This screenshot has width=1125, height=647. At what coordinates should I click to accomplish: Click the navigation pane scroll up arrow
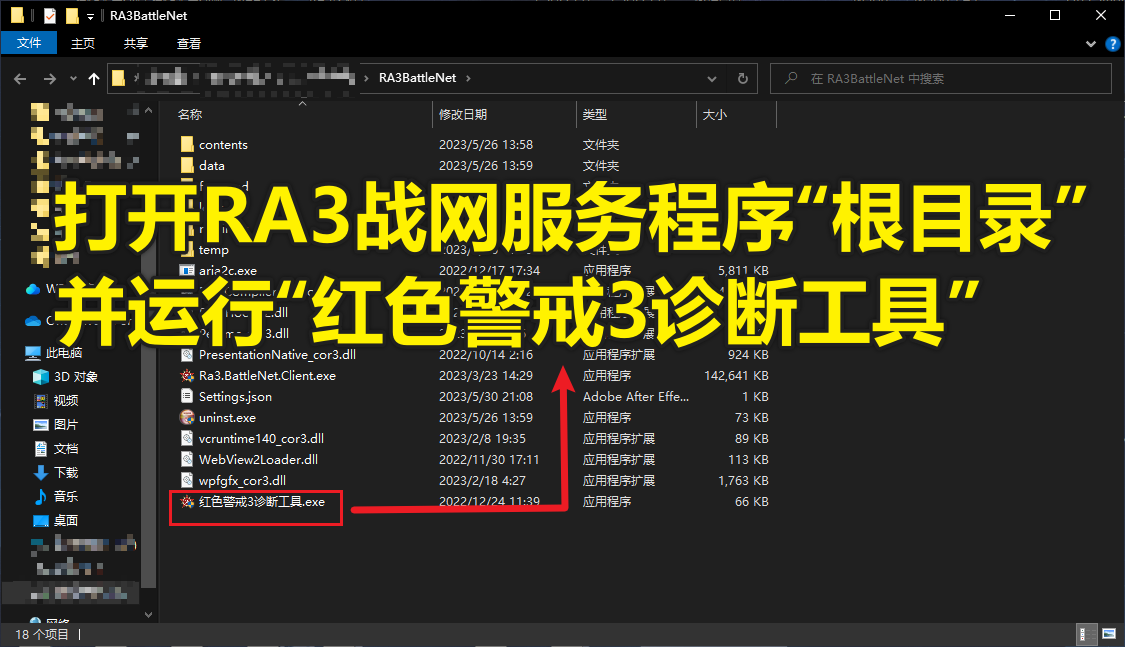point(149,110)
